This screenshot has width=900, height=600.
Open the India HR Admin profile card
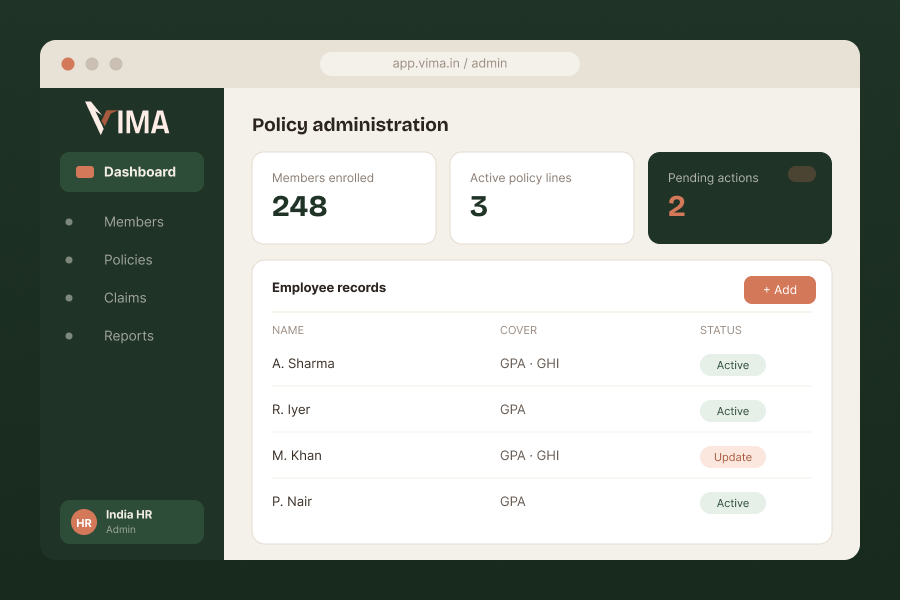132,522
